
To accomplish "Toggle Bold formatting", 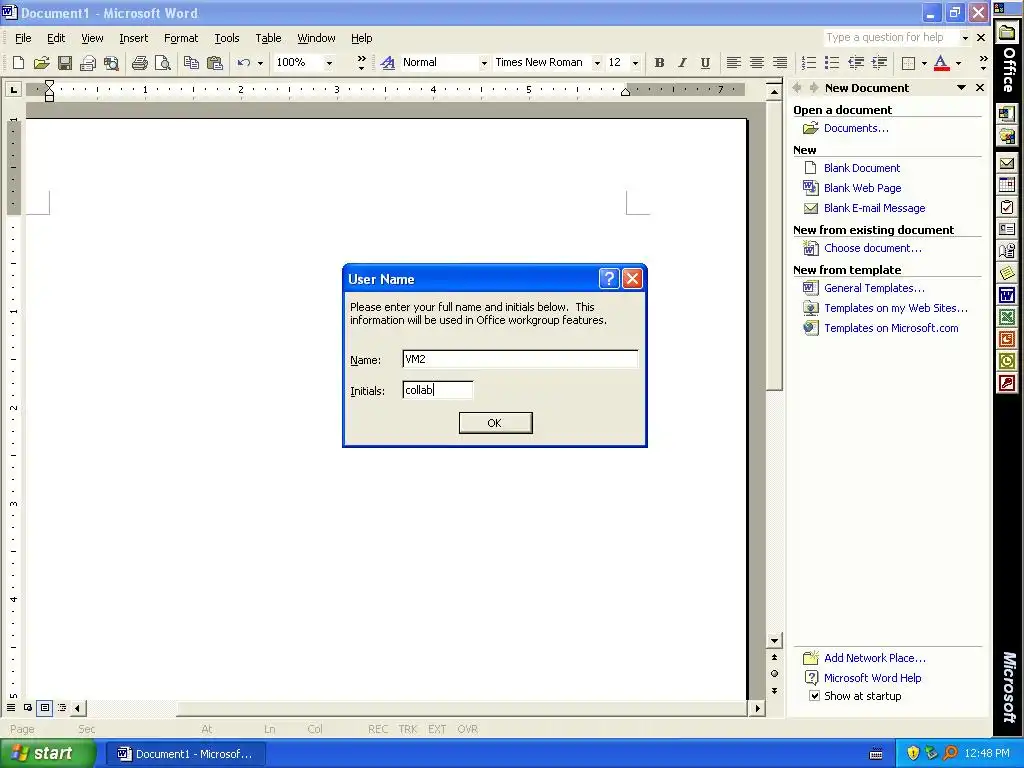I will tap(659, 63).
